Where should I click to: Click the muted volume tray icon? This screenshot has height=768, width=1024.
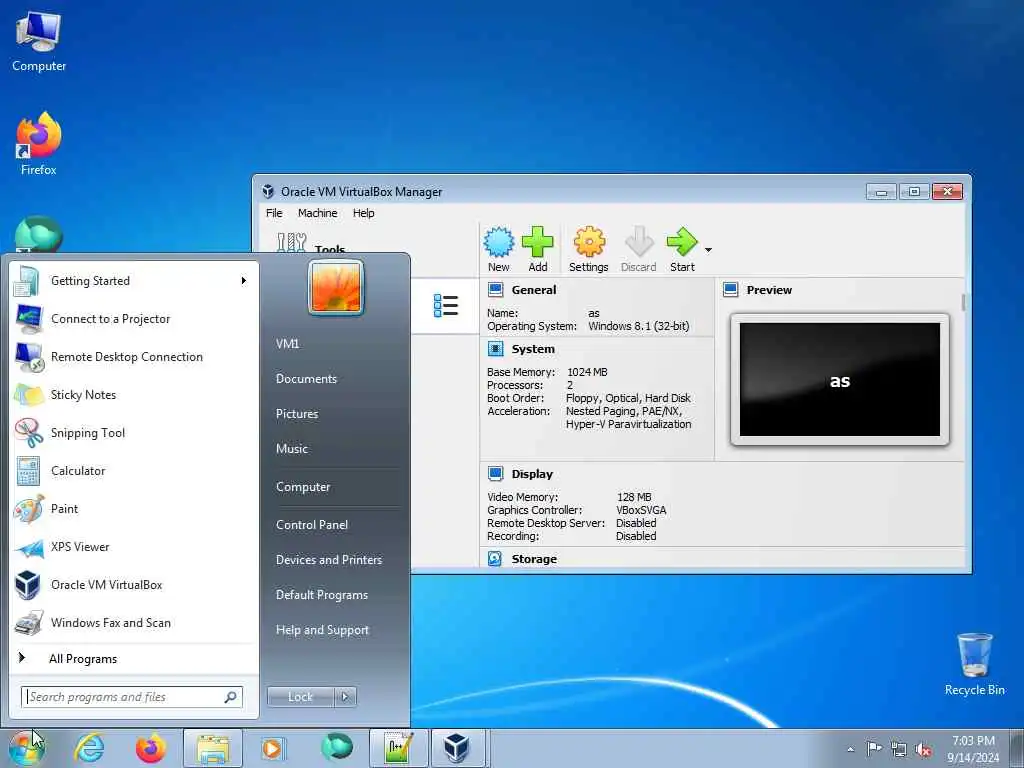[x=923, y=750]
